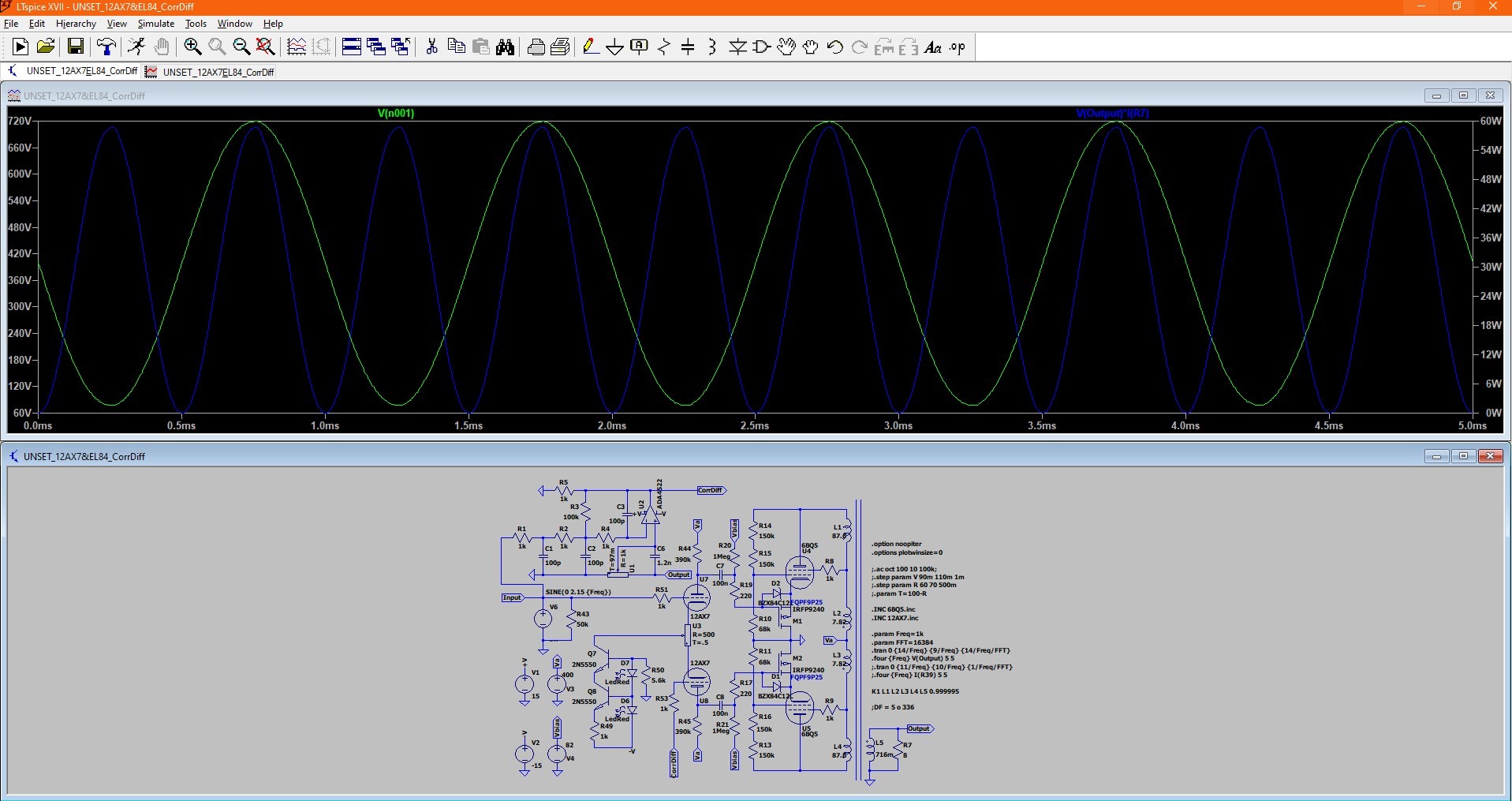The height and width of the screenshot is (801, 1512).
Task: Open the print setup icon
Action: pos(561,47)
